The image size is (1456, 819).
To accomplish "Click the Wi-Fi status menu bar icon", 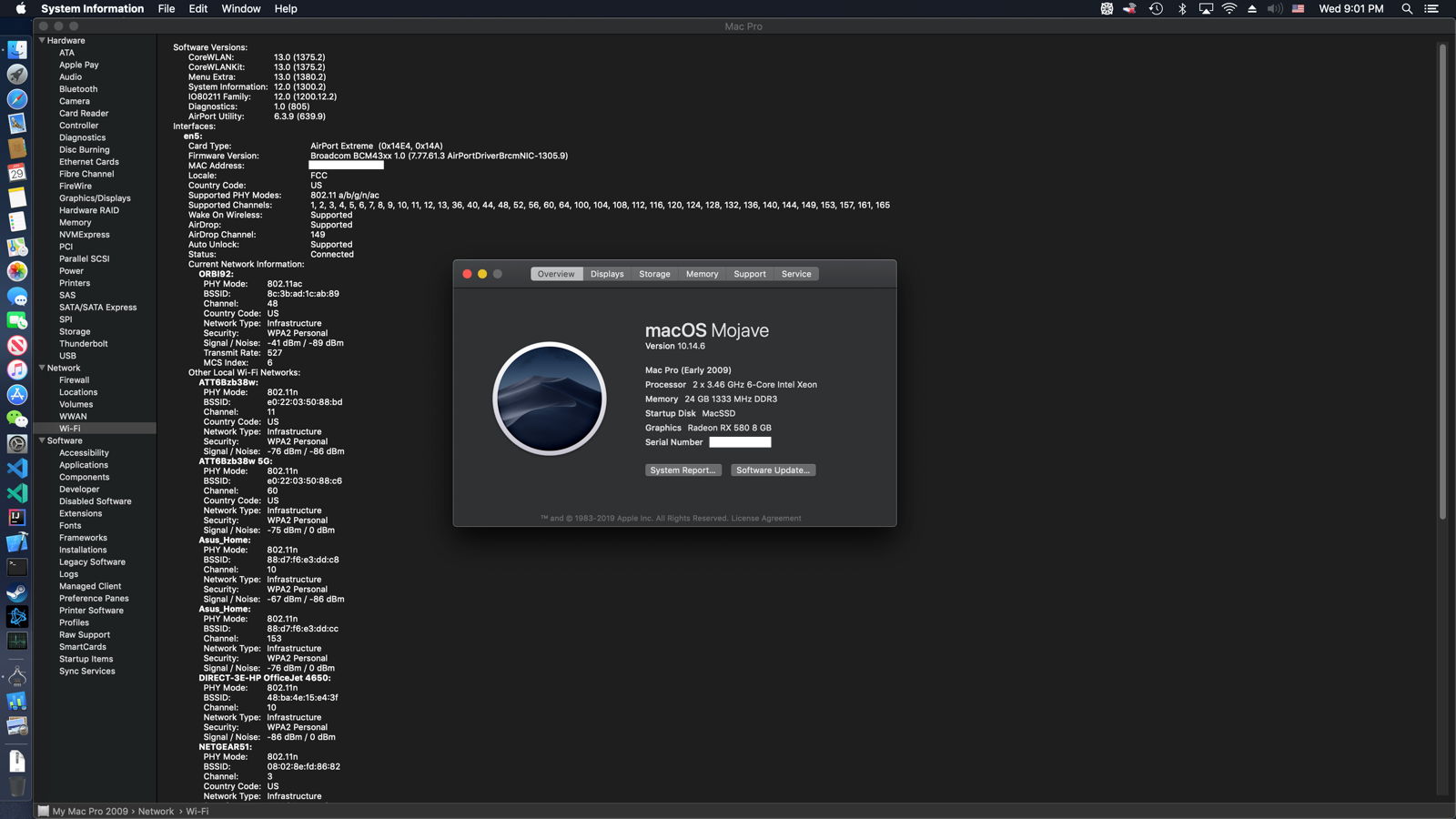I will click(1229, 9).
